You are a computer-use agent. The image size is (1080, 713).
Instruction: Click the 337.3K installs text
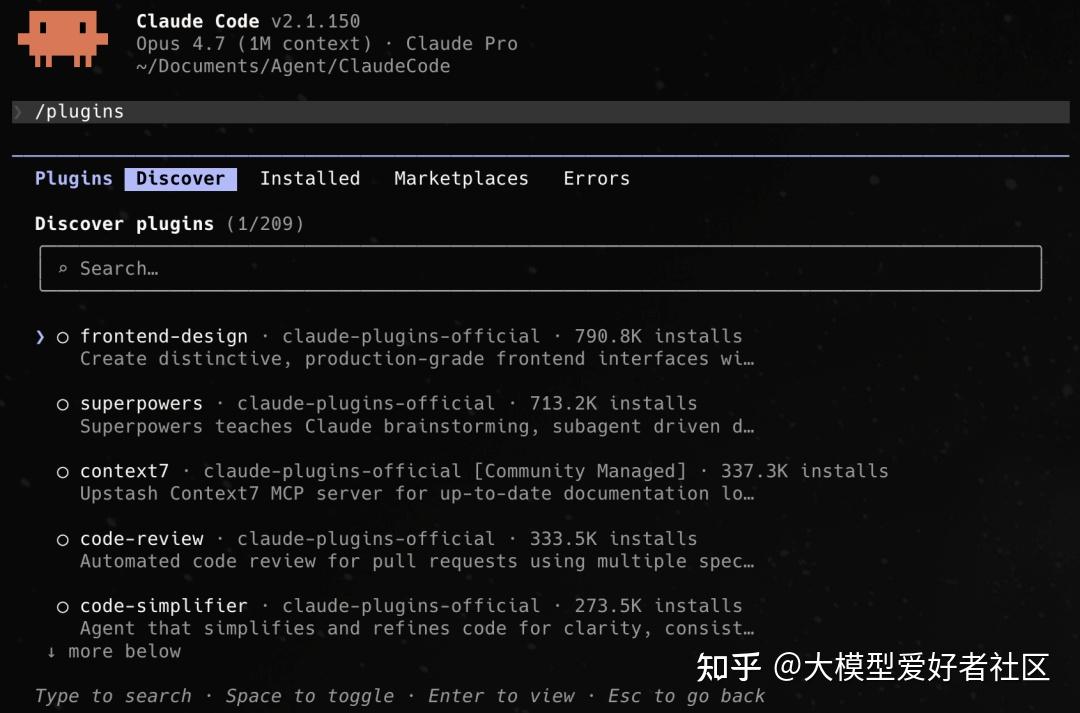point(804,471)
